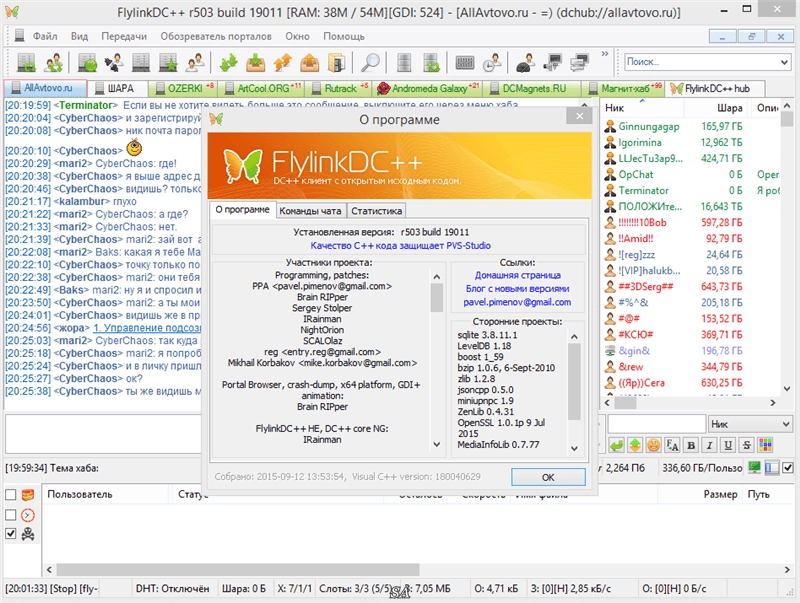Uncheck the checkbox in hub status bar
Image resolution: width=800 pixels, height=603 pixels.
tap(788, 467)
